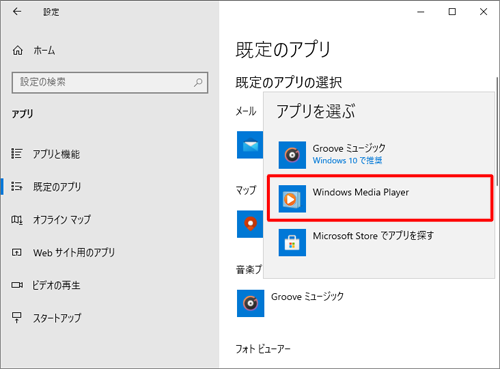Click the アプリを選ぶ popup heading
The width and height of the screenshot is (500, 369).
pos(316,111)
